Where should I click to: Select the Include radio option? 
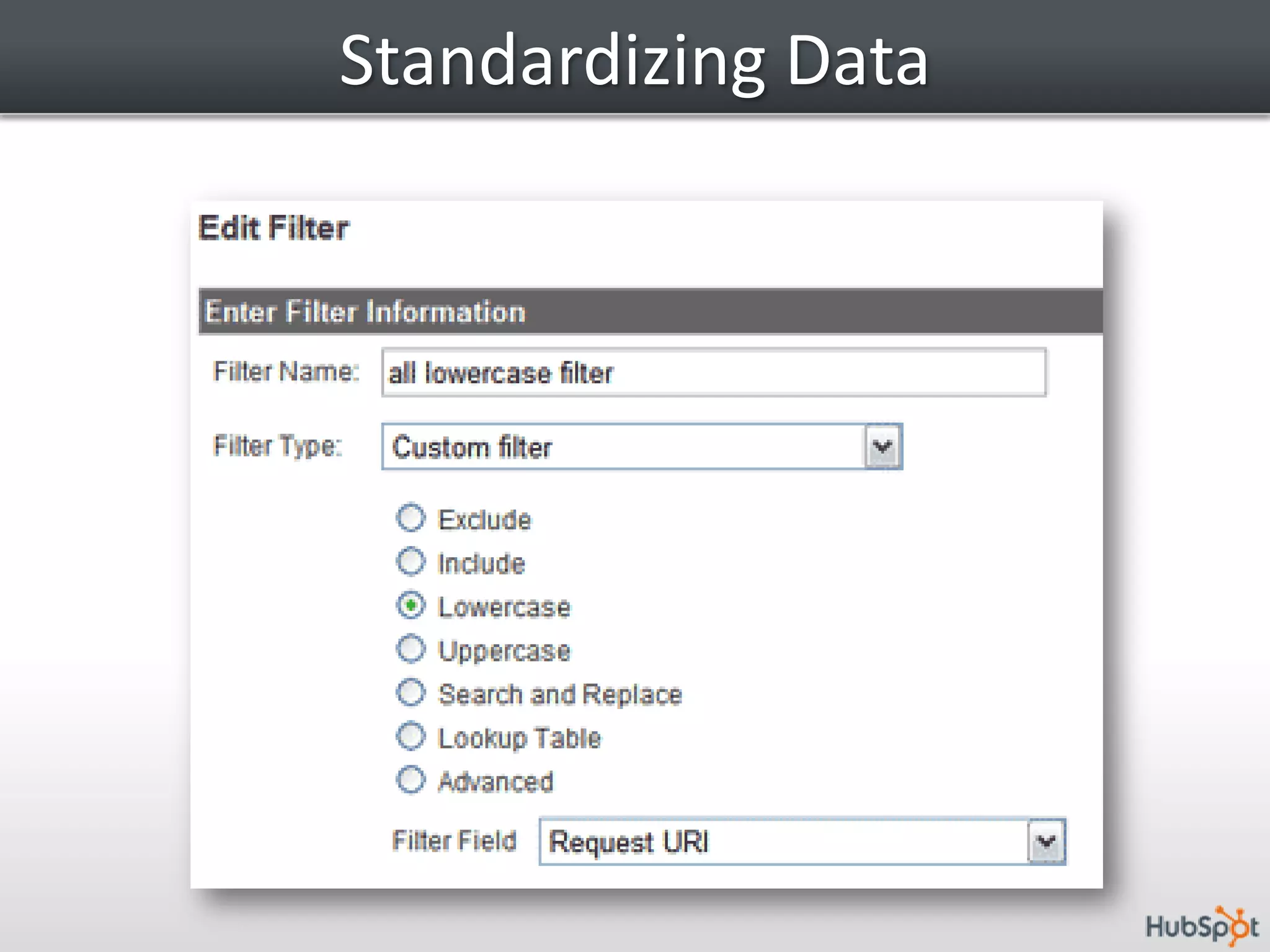[x=411, y=562]
